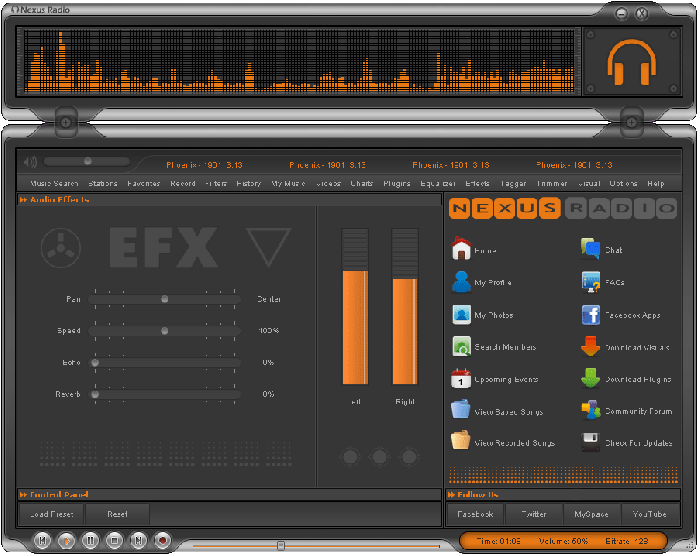The width and height of the screenshot is (700, 556).
Task: Click the Speed slider handle
Action: coord(165,330)
